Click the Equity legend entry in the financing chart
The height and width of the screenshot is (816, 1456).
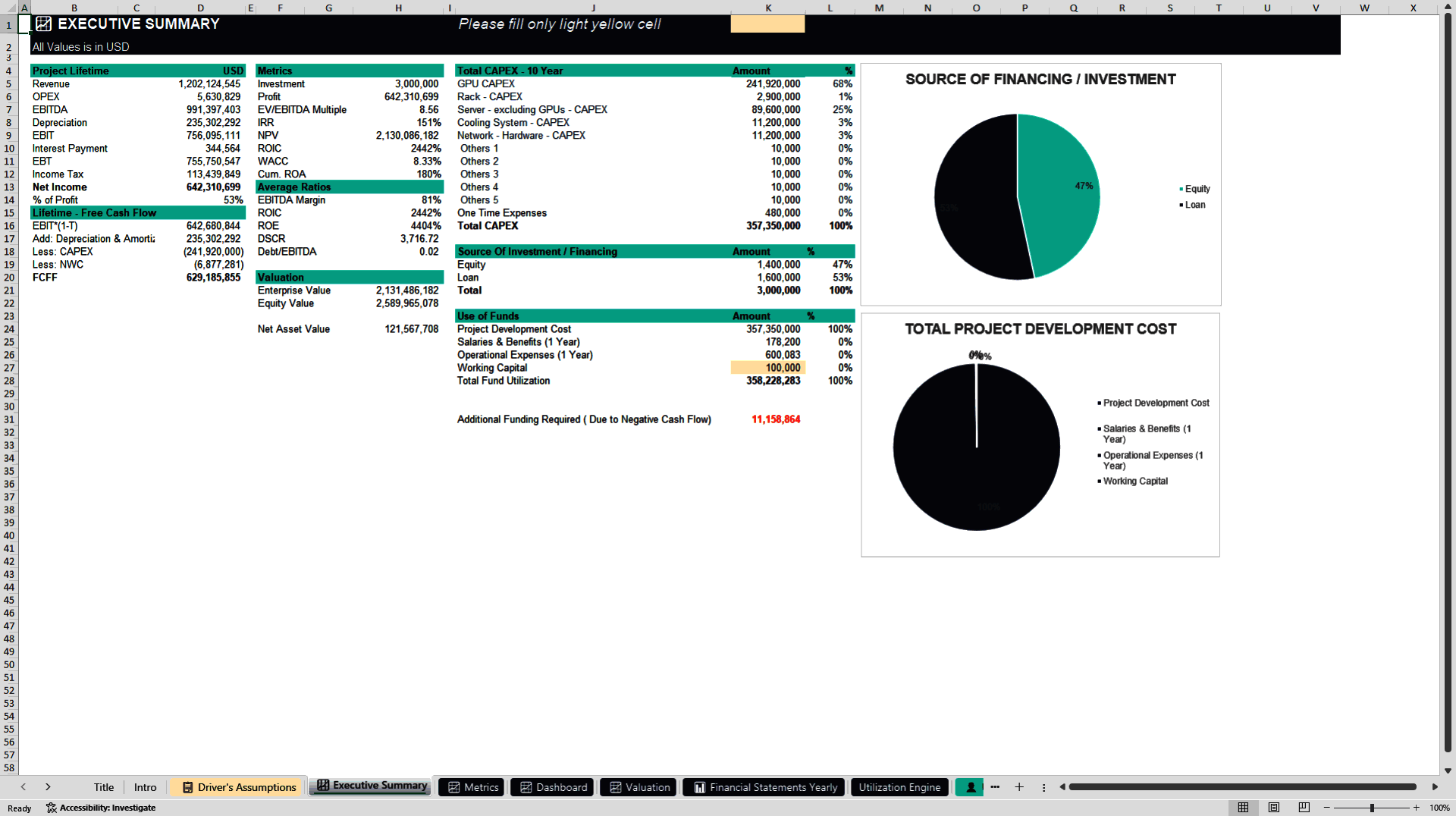click(1194, 189)
